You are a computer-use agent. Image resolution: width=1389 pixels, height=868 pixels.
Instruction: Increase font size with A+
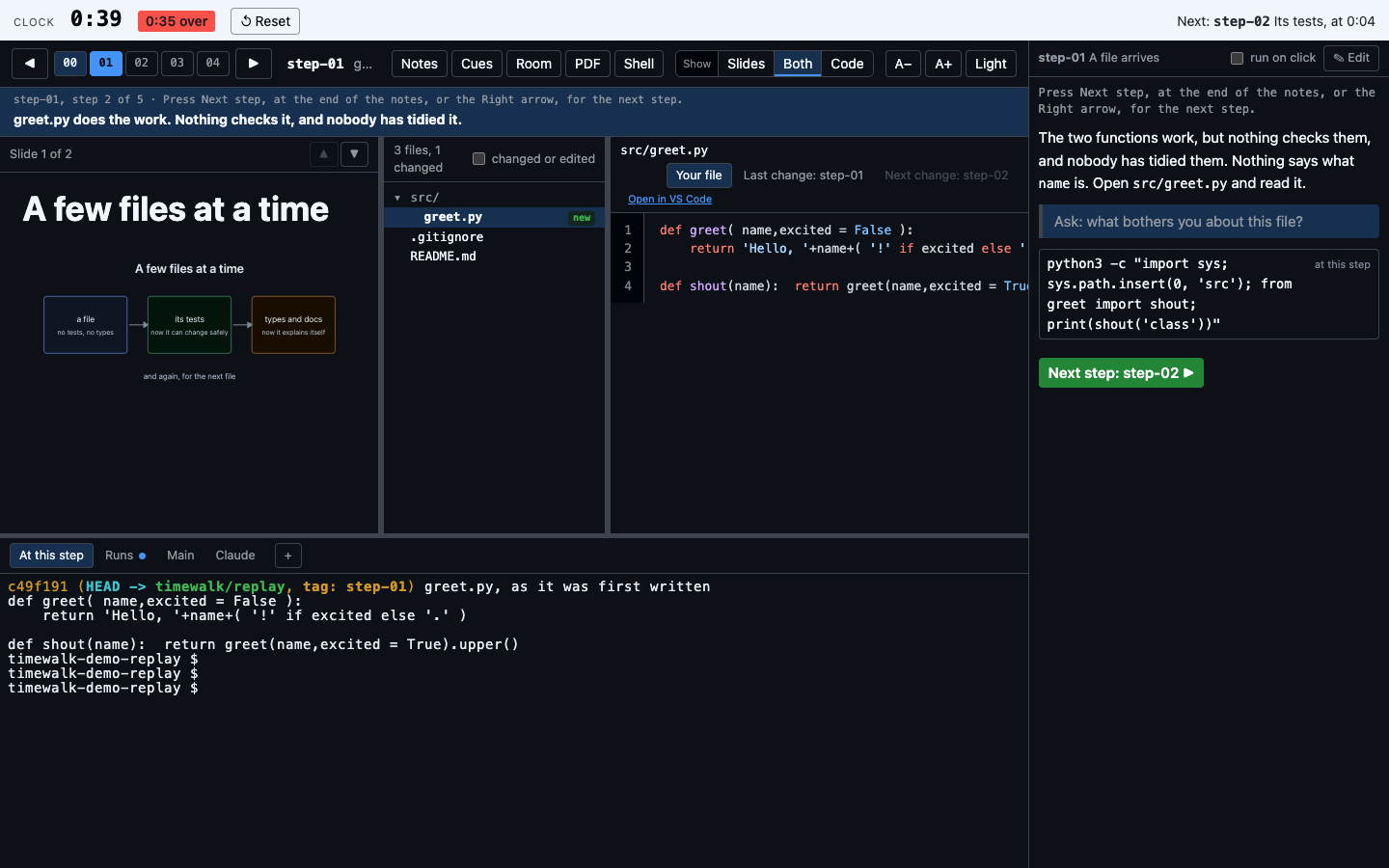pyautogui.click(x=943, y=64)
